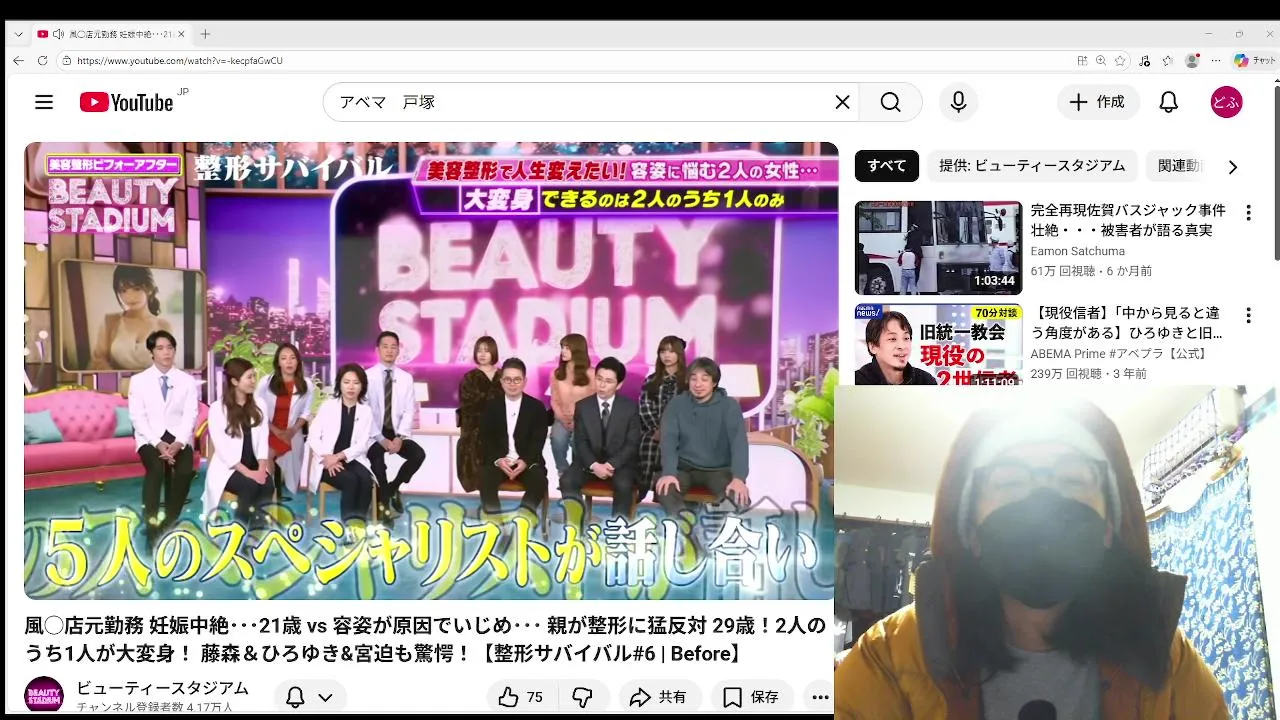Open the ビューティースタジアム channel avatar

coord(44,696)
